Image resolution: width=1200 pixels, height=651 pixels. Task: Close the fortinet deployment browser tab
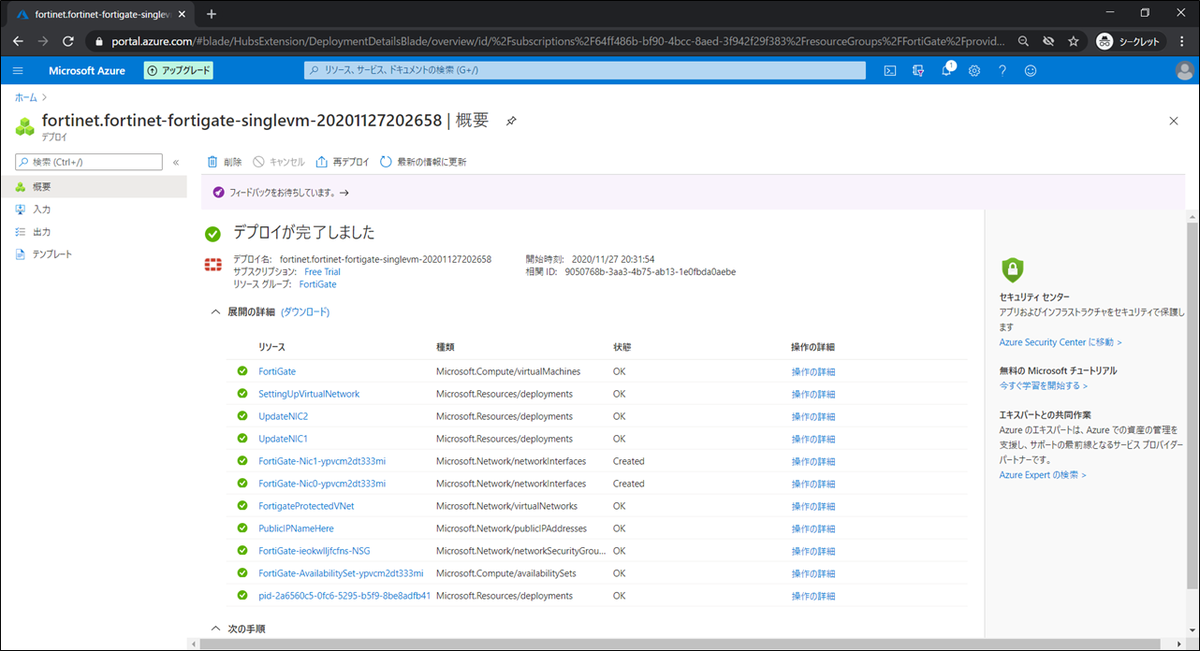click(x=181, y=14)
